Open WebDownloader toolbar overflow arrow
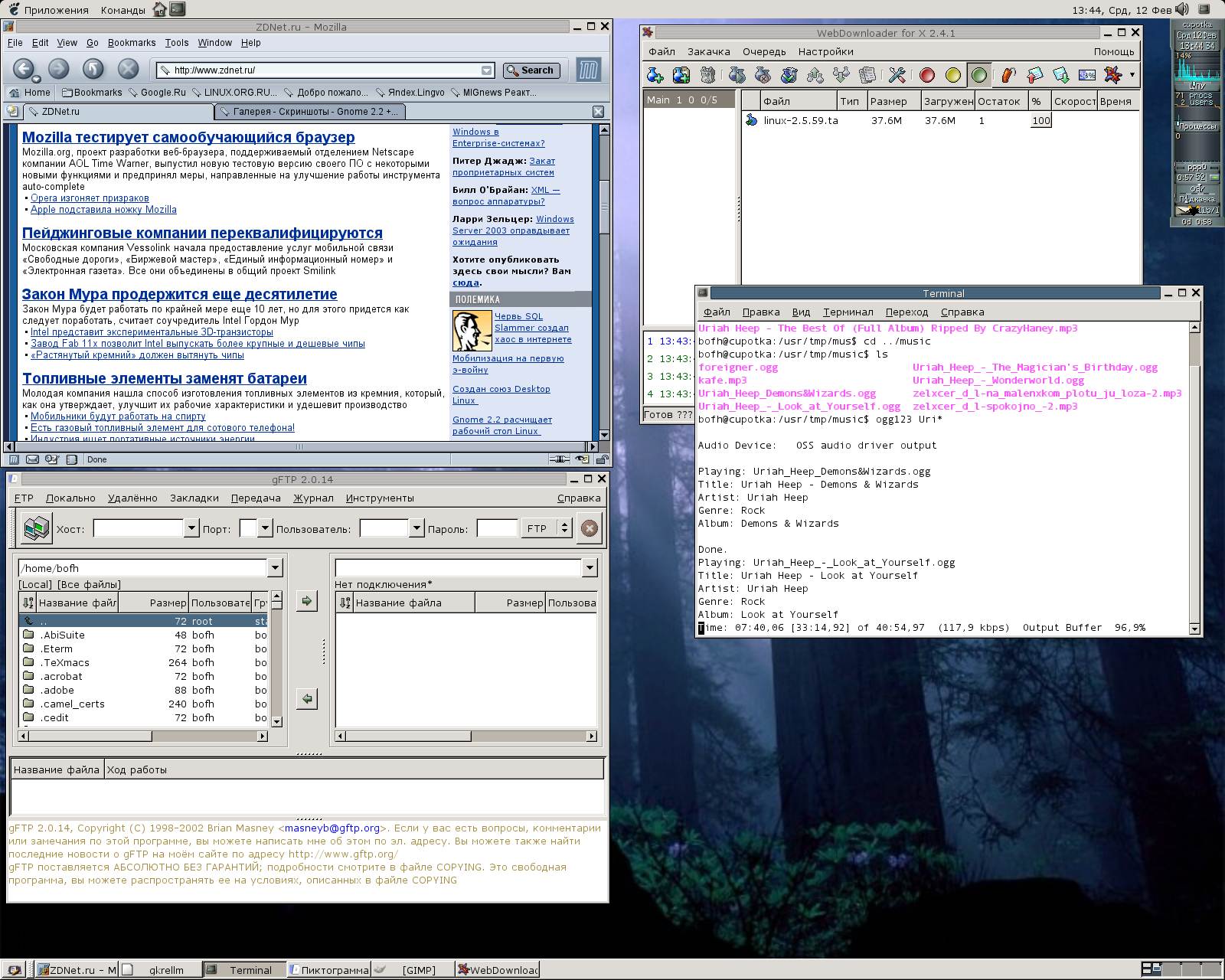 tap(1132, 75)
